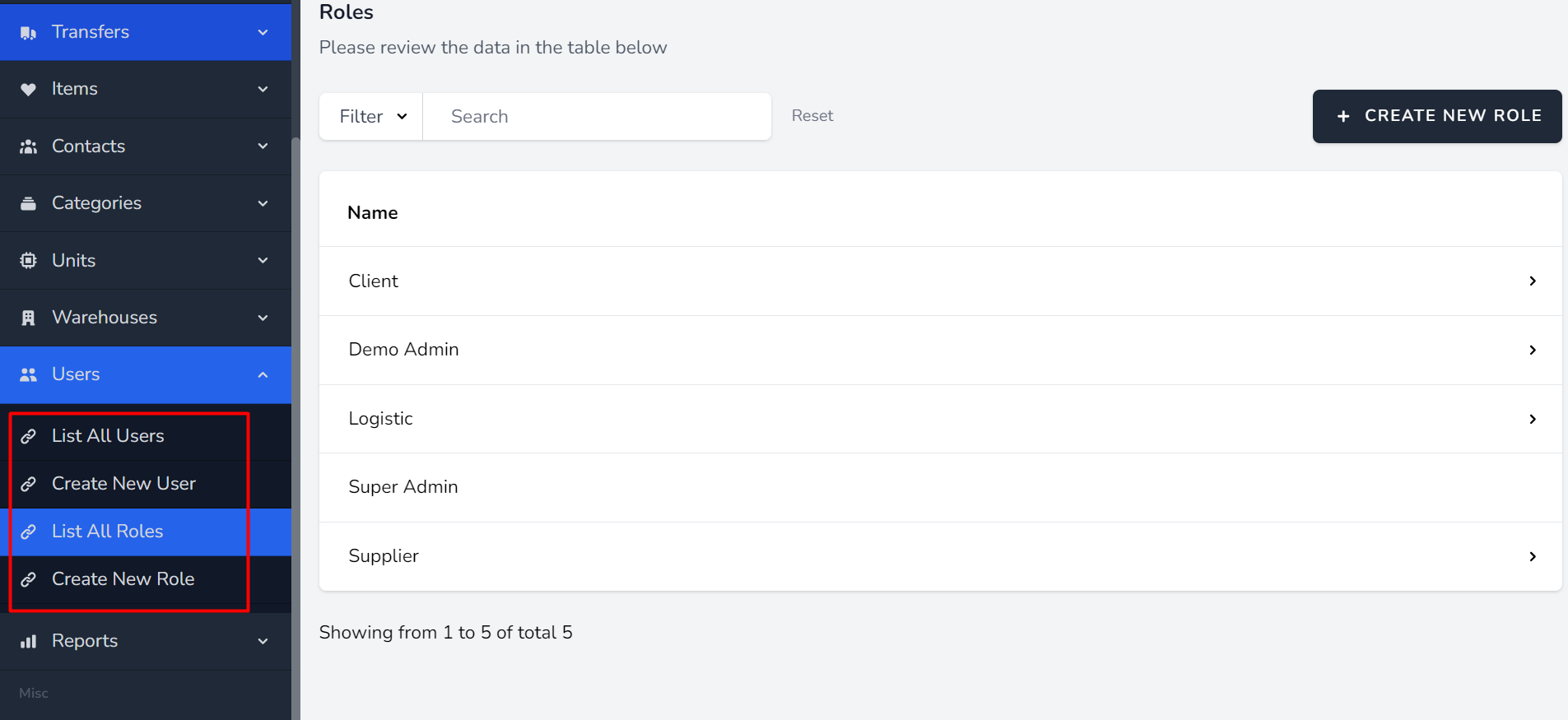Image resolution: width=1568 pixels, height=720 pixels.
Task: Open List All Users menu item
Action: click(108, 436)
